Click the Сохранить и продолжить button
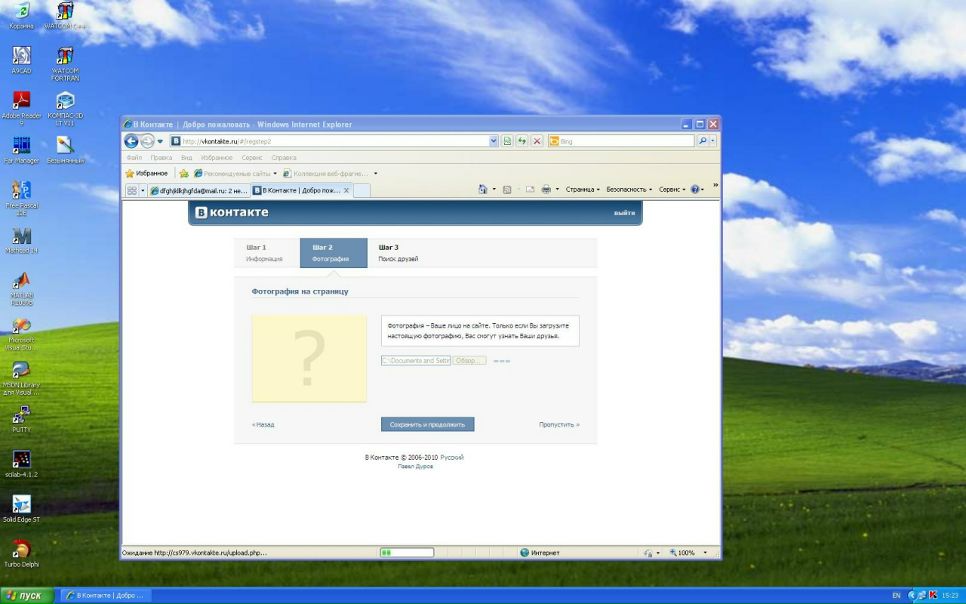 pos(427,424)
